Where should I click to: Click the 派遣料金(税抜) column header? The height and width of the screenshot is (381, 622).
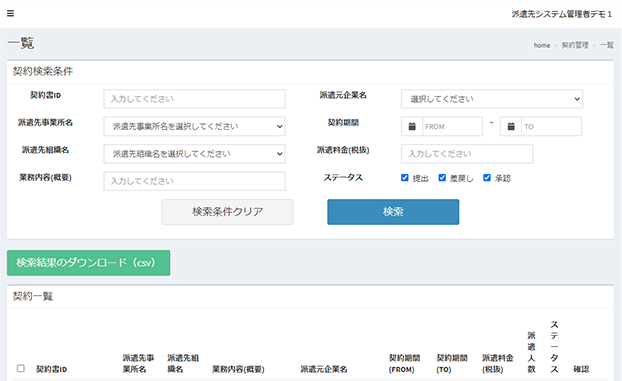tap(497, 364)
